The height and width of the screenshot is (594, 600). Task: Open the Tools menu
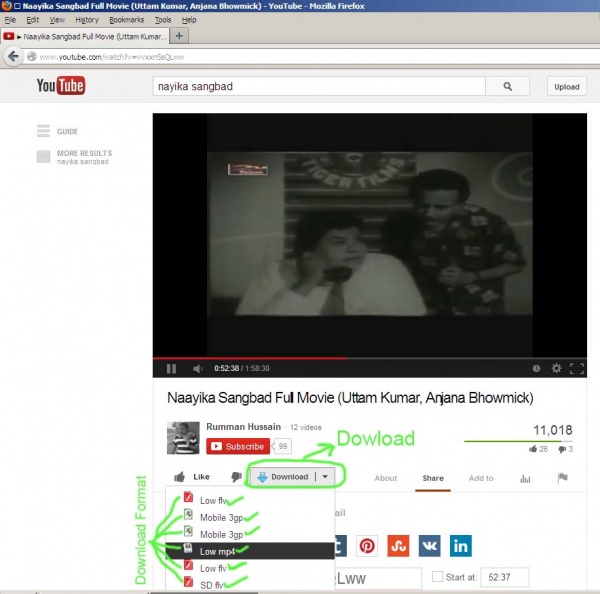[163, 20]
